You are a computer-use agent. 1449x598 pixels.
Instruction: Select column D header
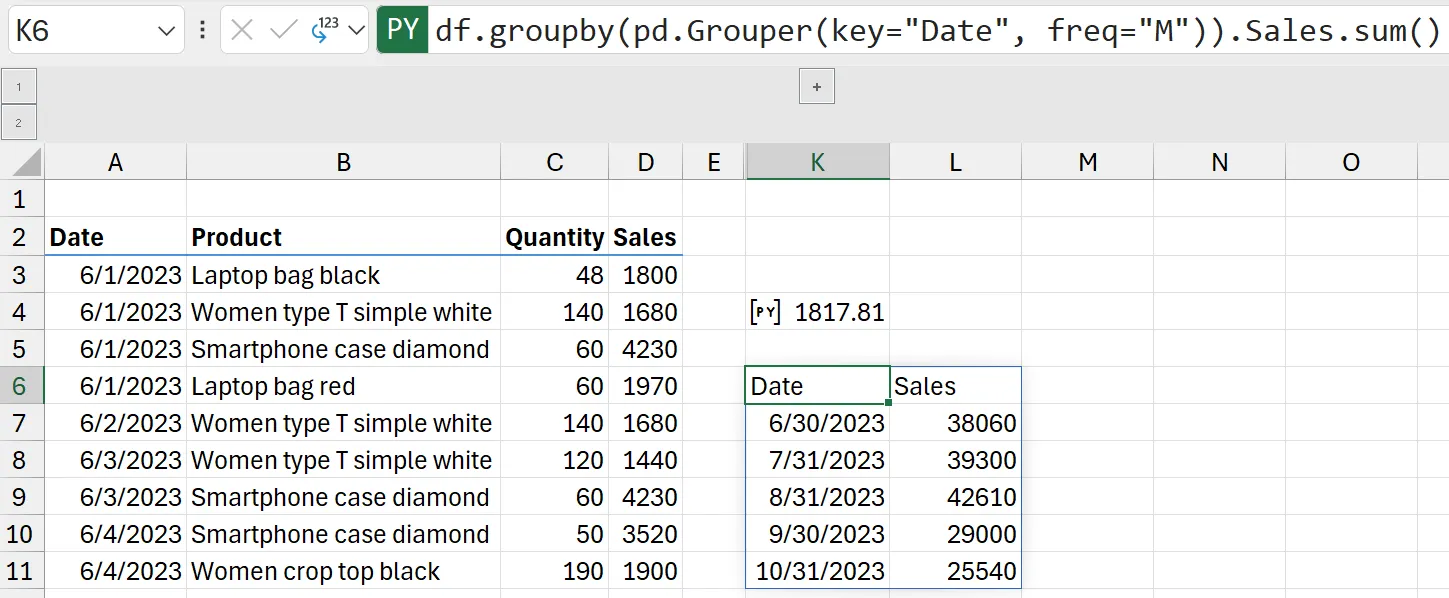[645, 161]
